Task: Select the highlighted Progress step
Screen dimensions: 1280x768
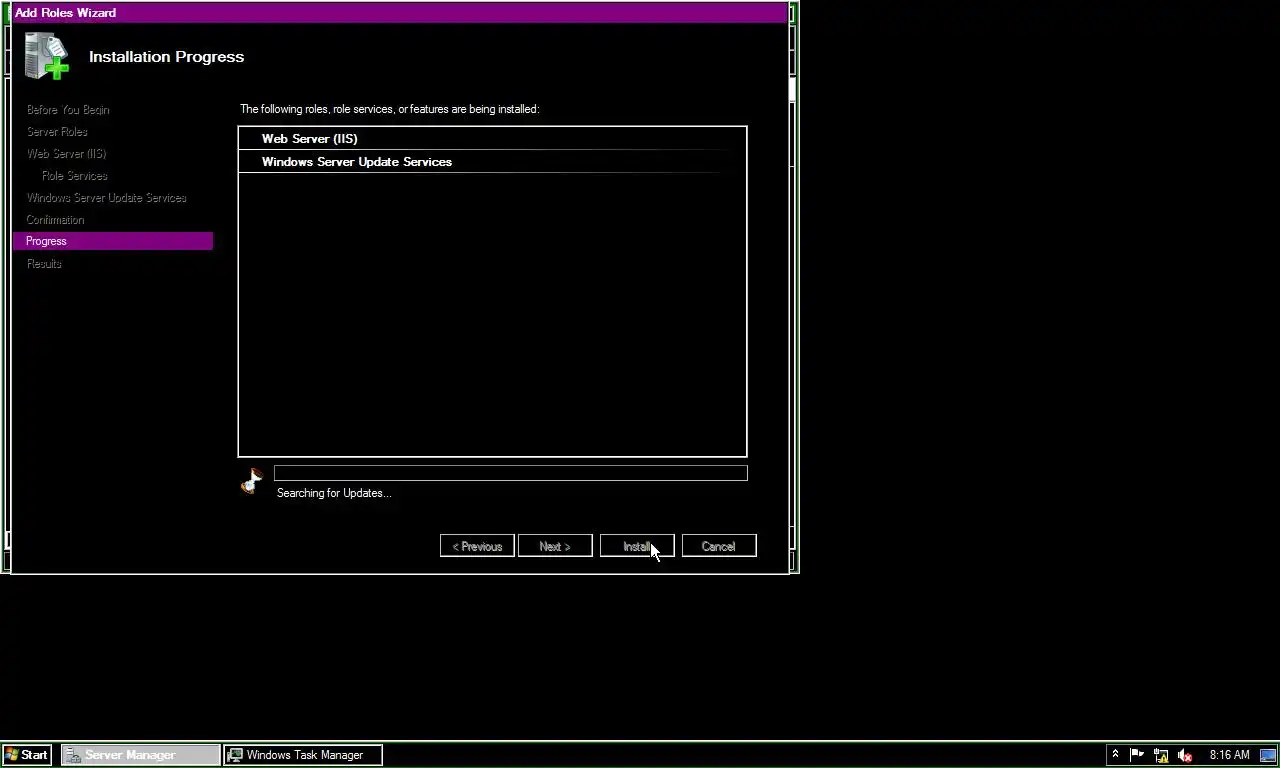Action: pyautogui.click(x=113, y=241)
